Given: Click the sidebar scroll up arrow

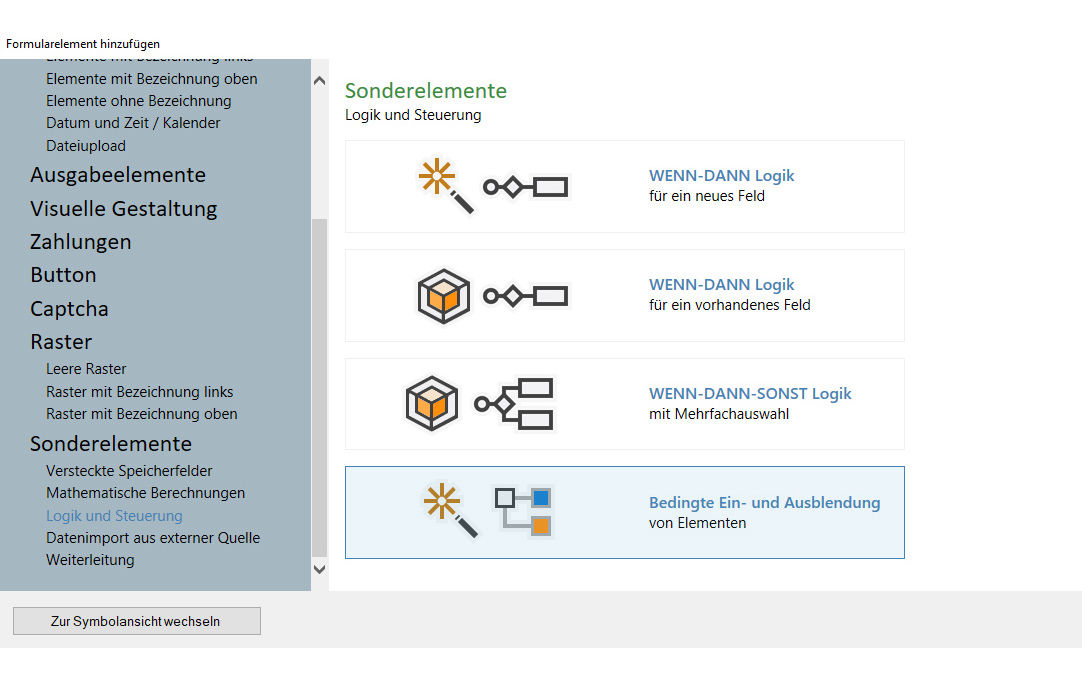Looking at the screenshot, I should click(x=320, y=81).
